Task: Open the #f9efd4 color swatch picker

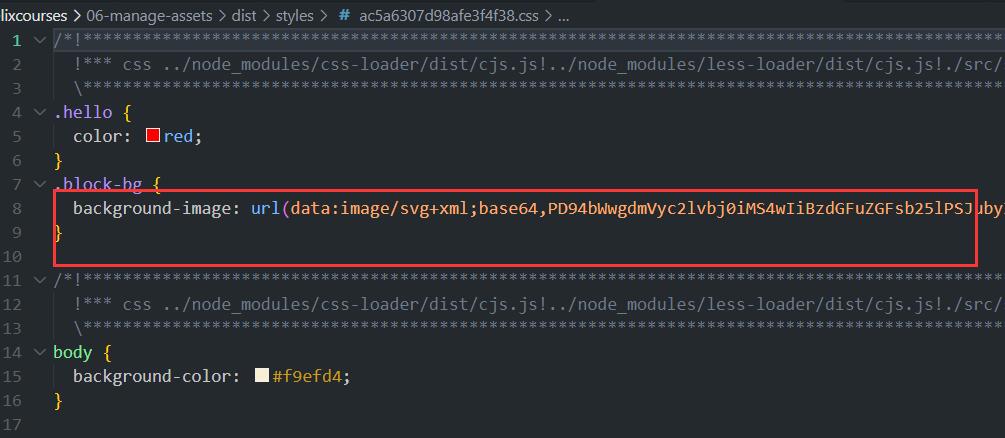Action: [x=262, y=376]
